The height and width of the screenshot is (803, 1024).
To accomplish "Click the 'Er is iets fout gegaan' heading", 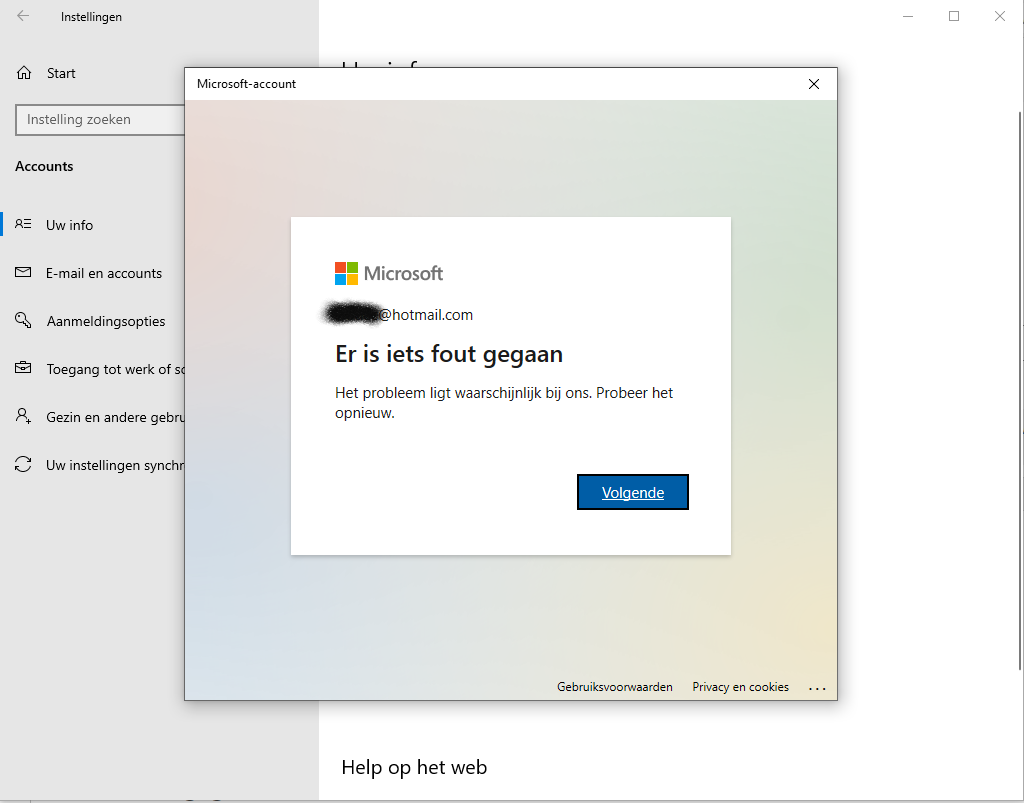I will (x=449, y=354).
